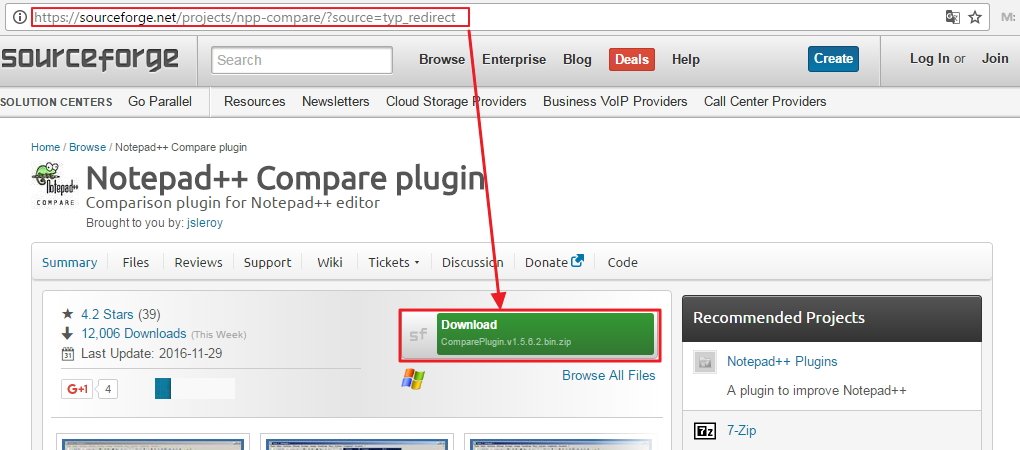Click the SourceForge logo
The width and height of the screenshot is (1020, 450).
tap(90, 59)
